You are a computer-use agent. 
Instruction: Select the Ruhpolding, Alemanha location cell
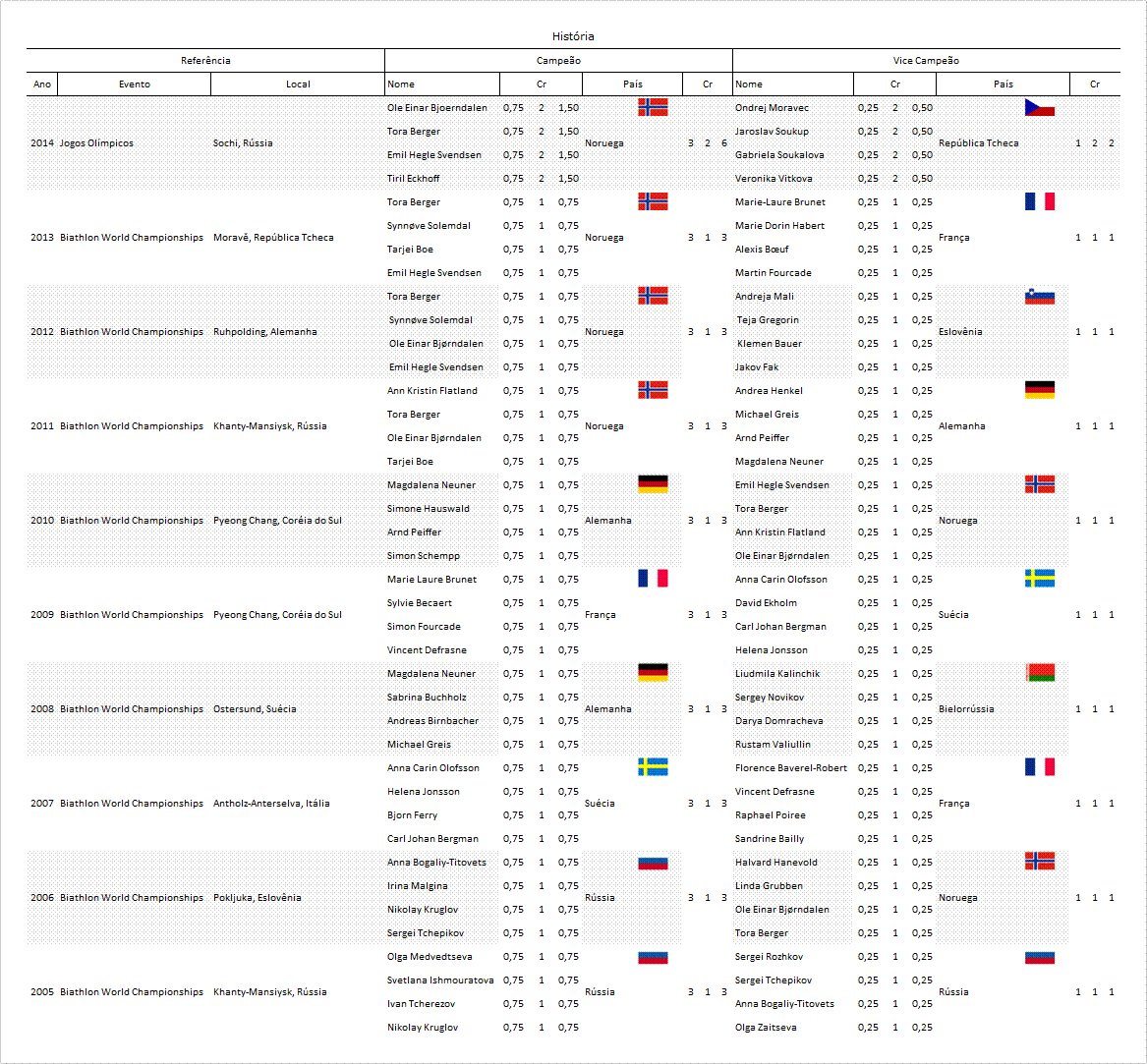coord(264,332)
